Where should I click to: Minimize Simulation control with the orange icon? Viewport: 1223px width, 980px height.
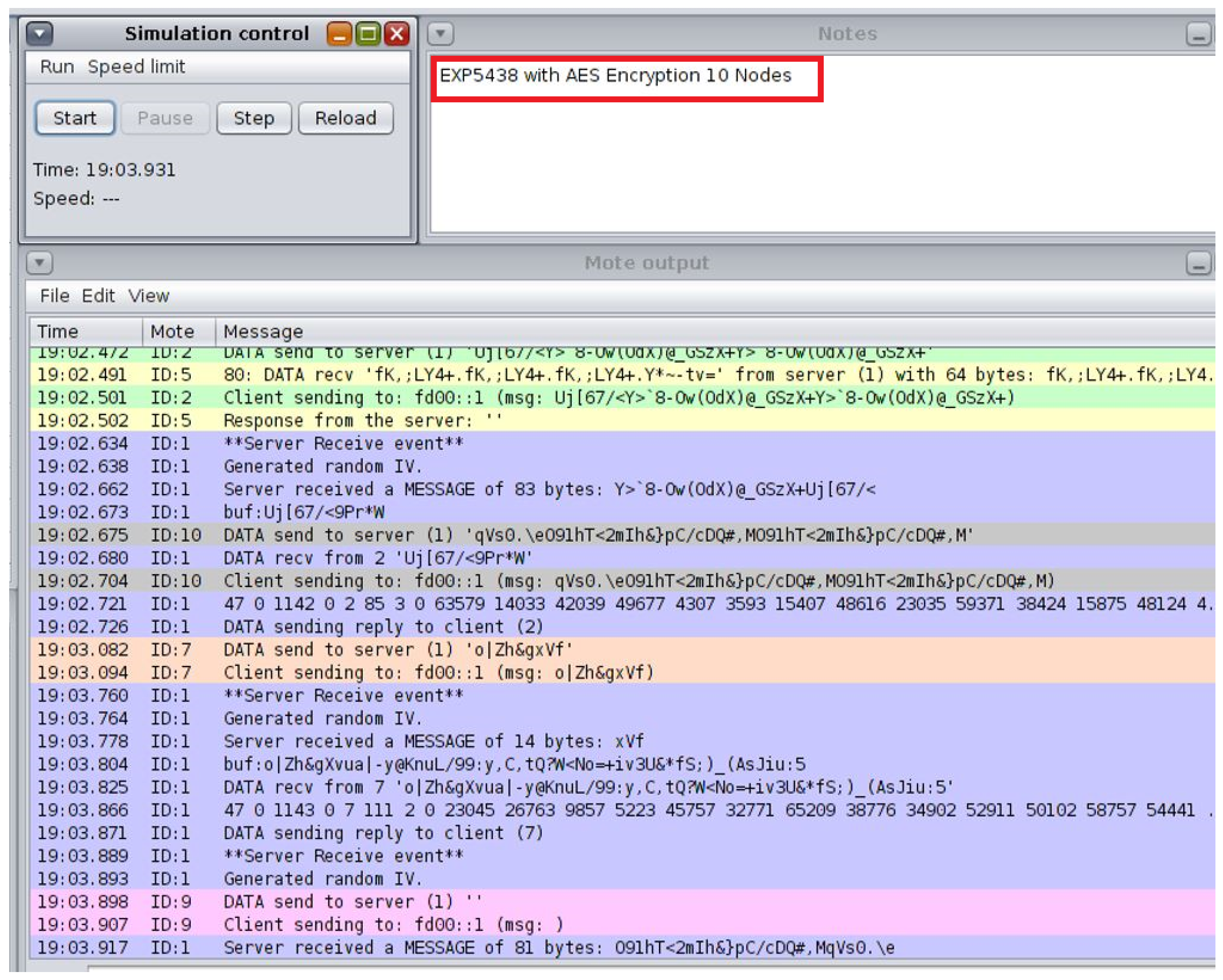[339, 34]
